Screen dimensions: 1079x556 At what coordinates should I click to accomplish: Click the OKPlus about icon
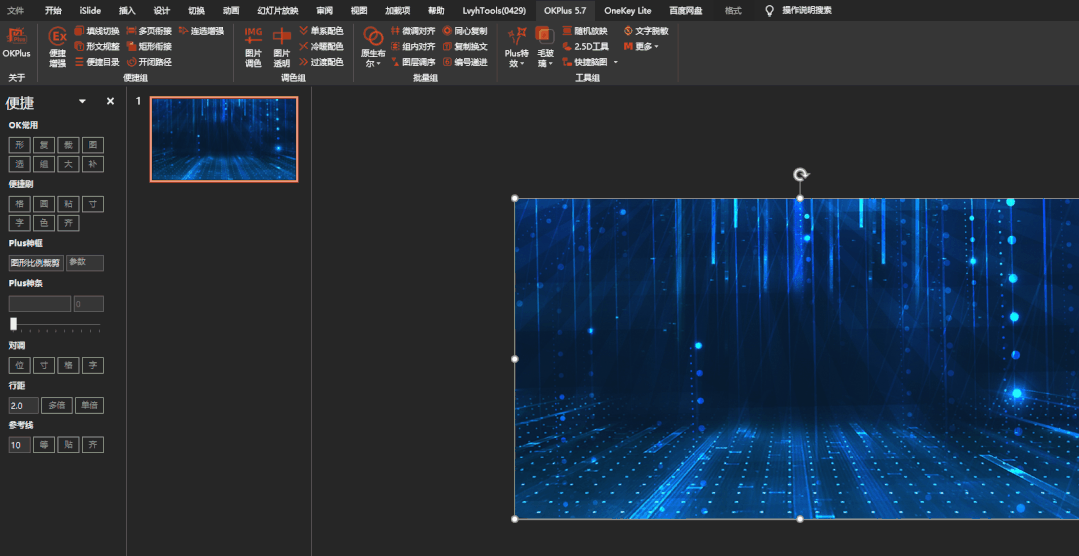click(x=17, y=43)
